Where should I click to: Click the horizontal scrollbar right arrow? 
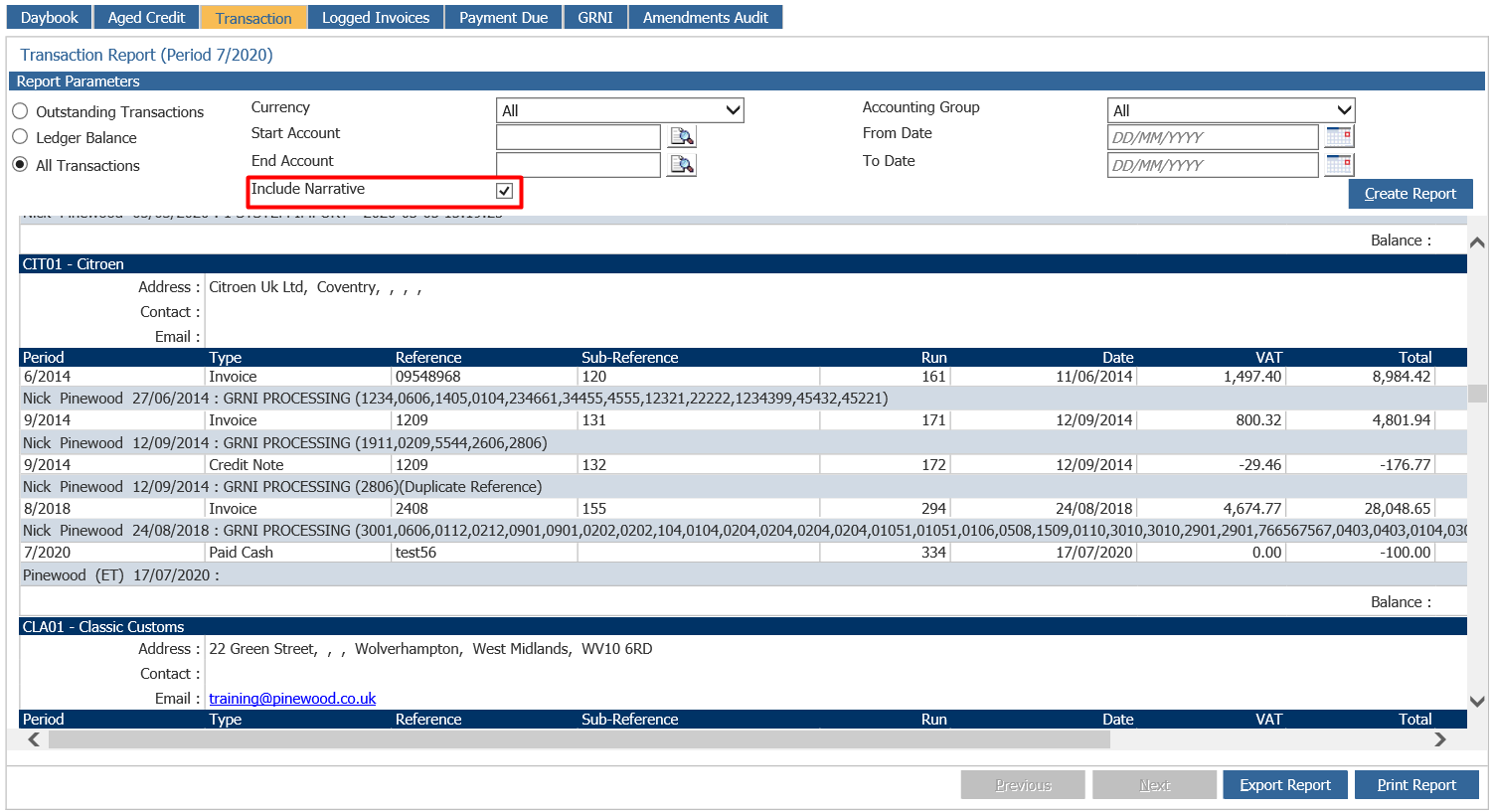(x=1439, y=739)
